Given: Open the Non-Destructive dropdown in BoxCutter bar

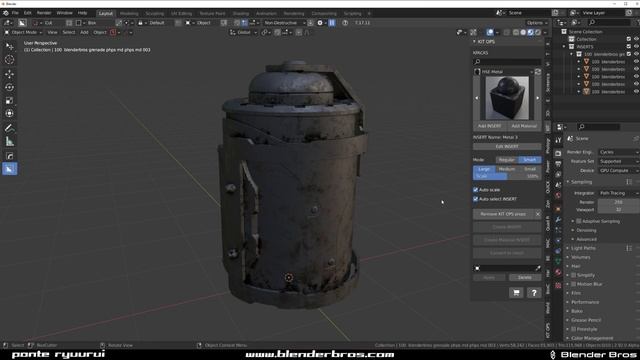Looking at the screenshot, I should (284, 23).
